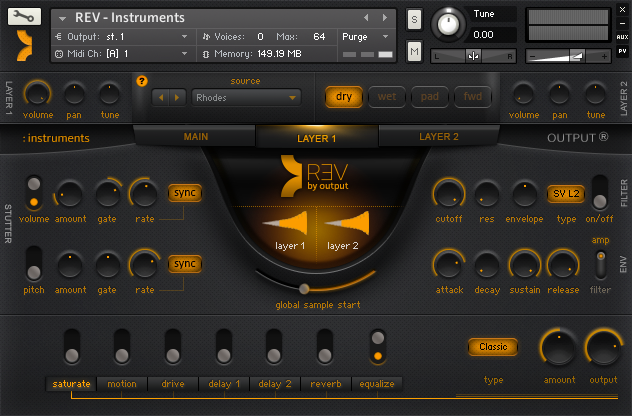Select the delay 1 effect tab
This screenshot has width=632, height=416.
(x=224, y=384)
